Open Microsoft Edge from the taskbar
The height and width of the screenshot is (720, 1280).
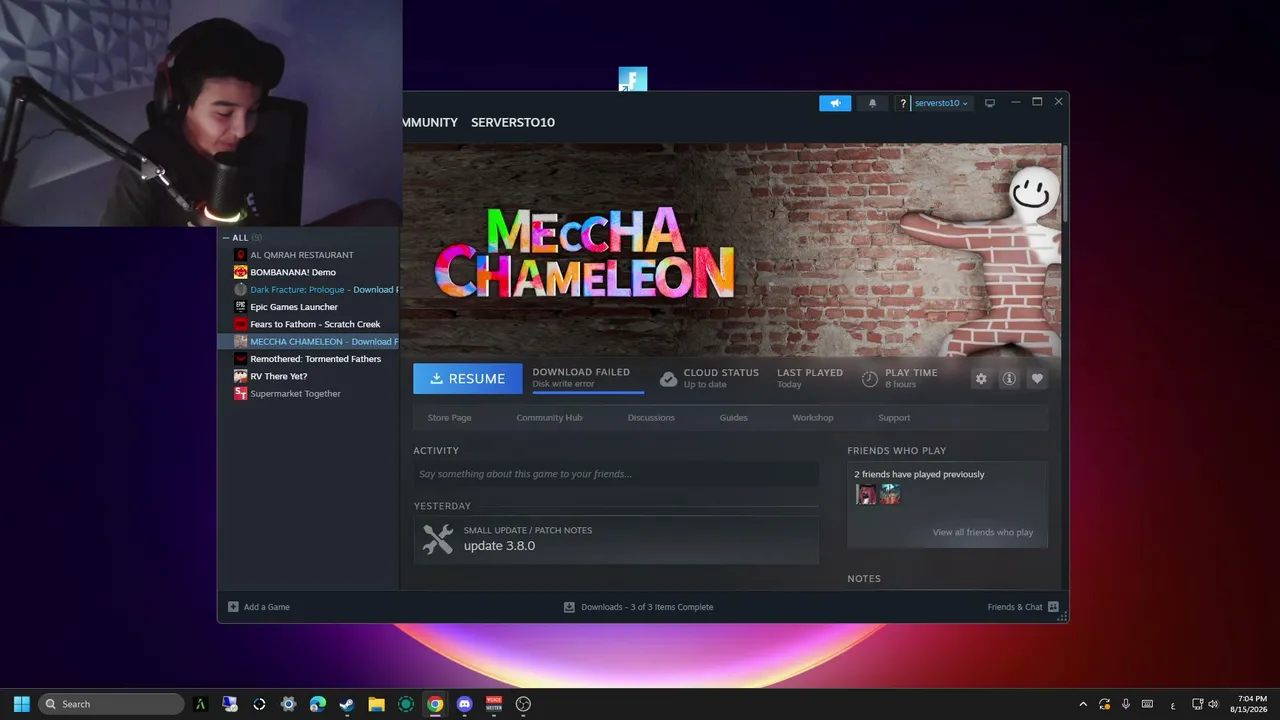pos(318,704)
